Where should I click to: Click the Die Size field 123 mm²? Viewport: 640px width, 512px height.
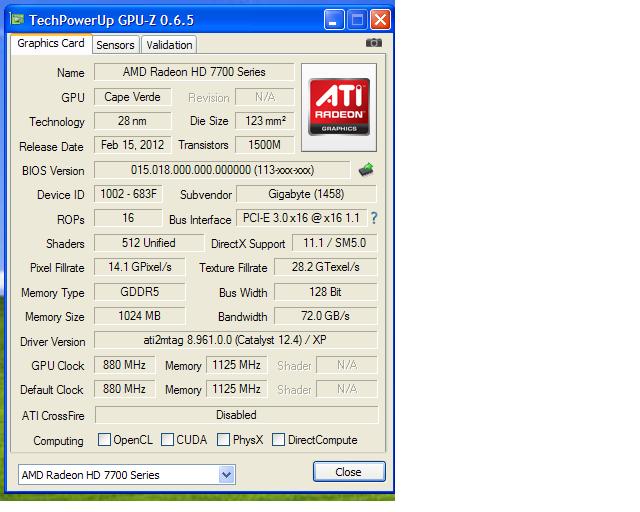265,121
